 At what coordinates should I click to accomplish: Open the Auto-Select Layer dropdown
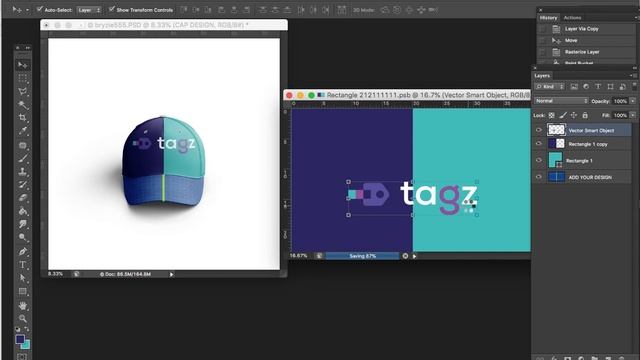click(x=89, y=10)
